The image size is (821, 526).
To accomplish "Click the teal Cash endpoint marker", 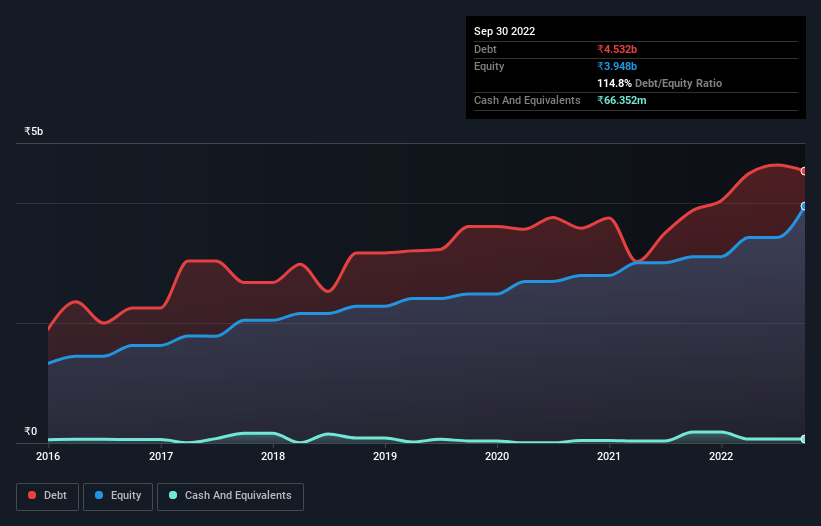I will pos(804,439).
